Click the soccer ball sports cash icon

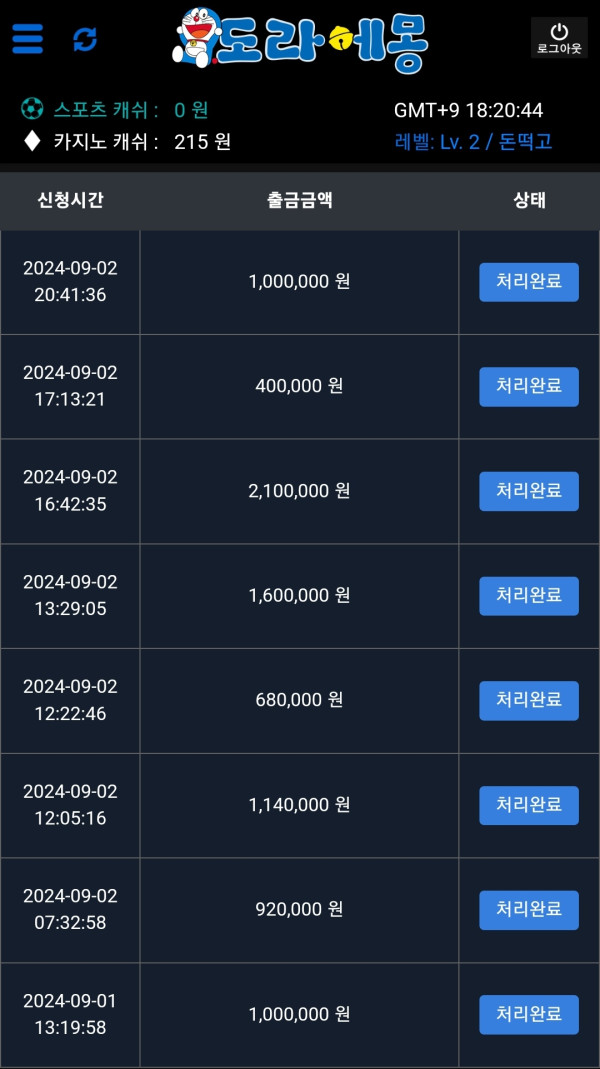[x=32, y=109]
